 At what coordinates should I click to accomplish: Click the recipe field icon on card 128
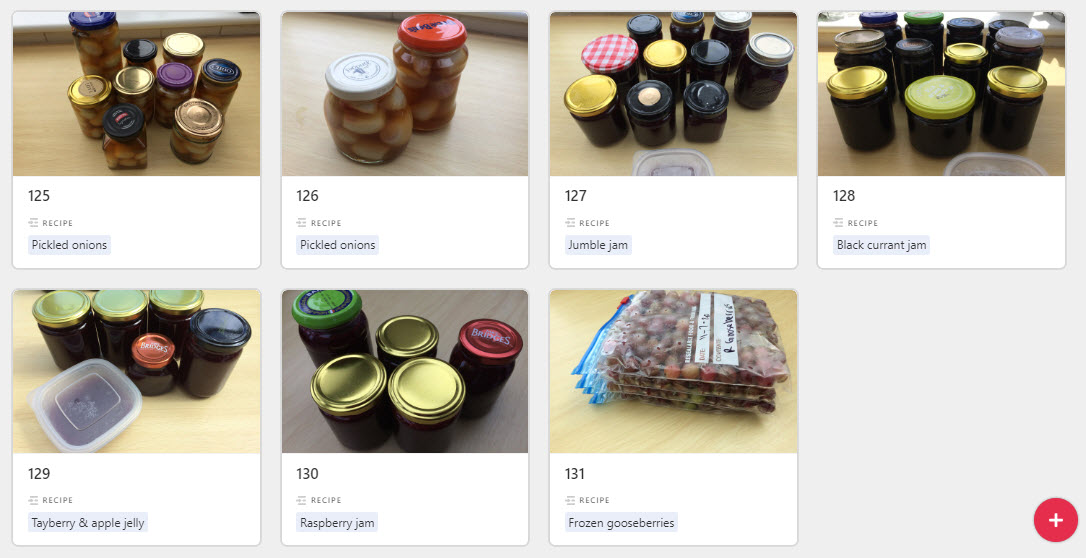838,223
